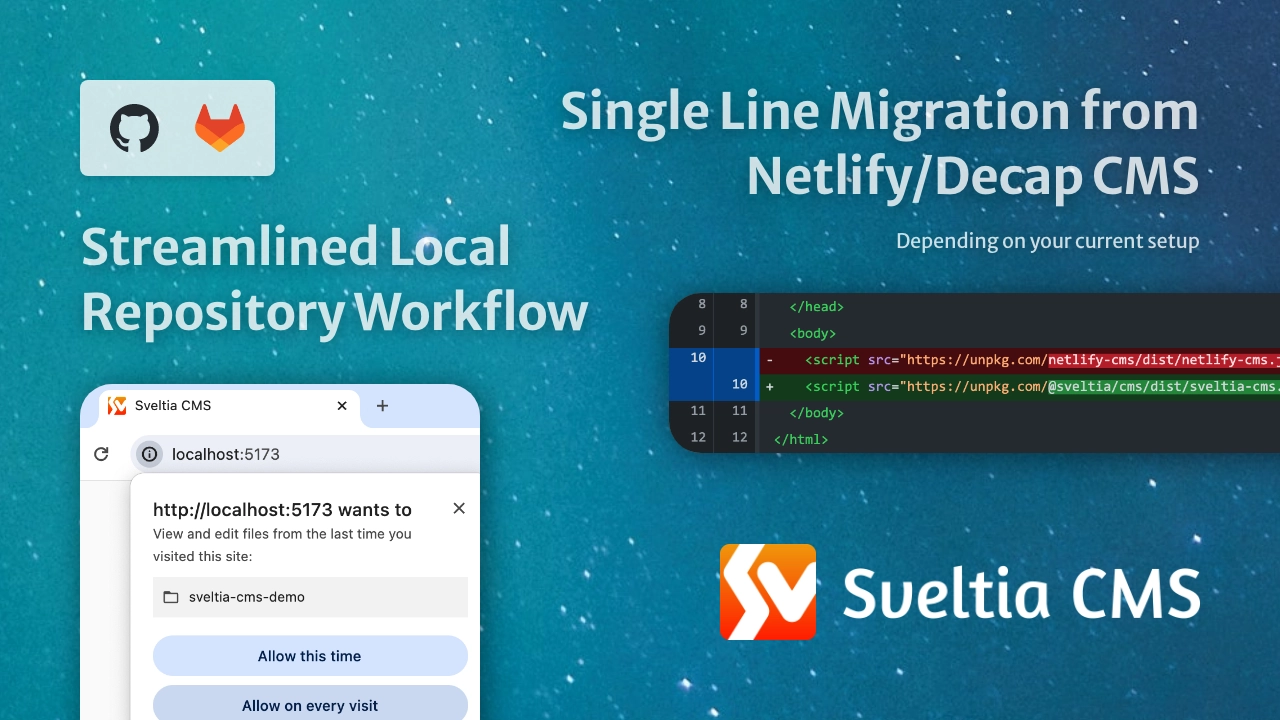1280x720 pixels.
Task: Reload the localhost page
Action: 101,454
